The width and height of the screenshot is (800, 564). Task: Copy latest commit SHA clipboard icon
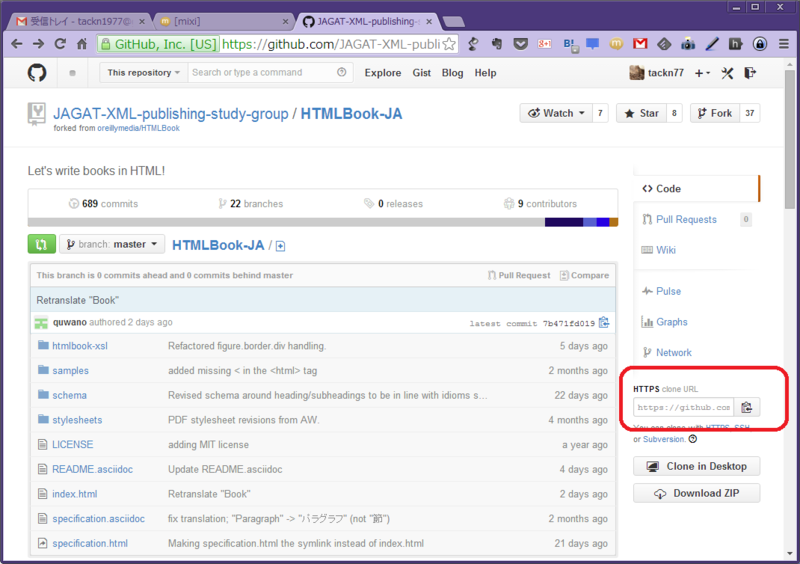click(604, 323)
